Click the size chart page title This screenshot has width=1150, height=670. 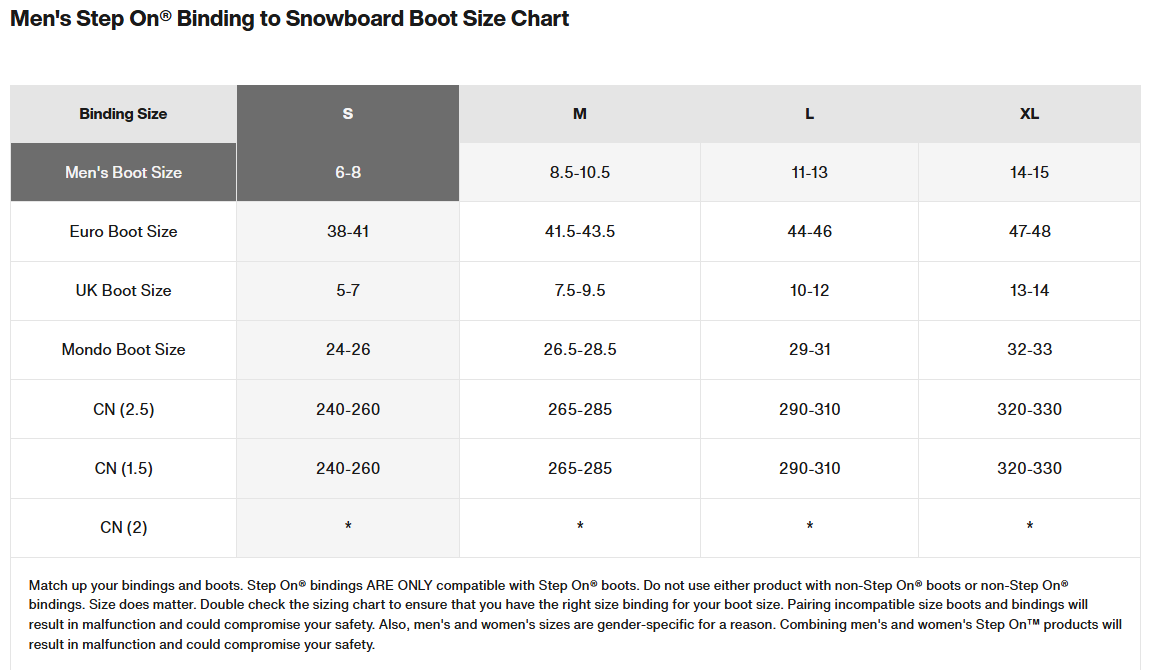point(290,18)
